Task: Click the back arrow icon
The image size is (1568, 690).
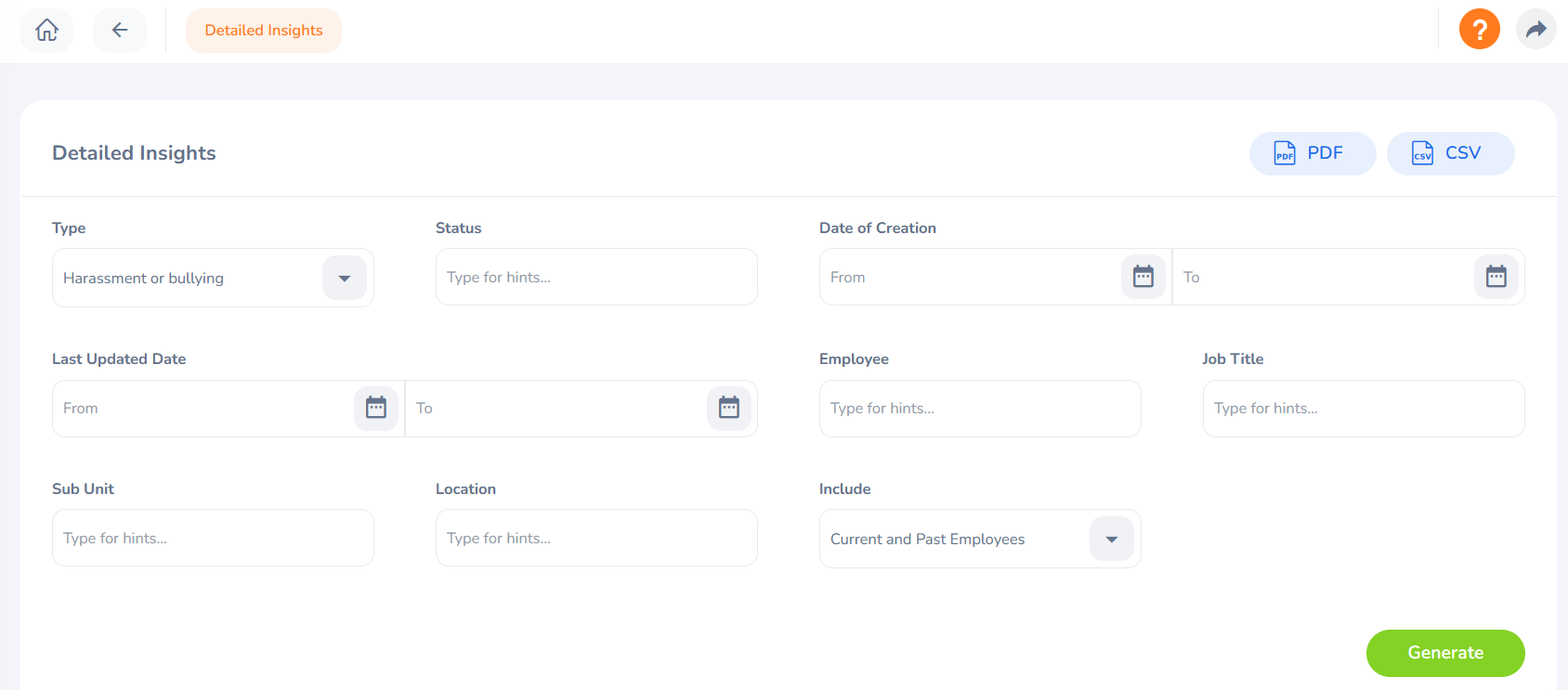Action: pos(120,31)
